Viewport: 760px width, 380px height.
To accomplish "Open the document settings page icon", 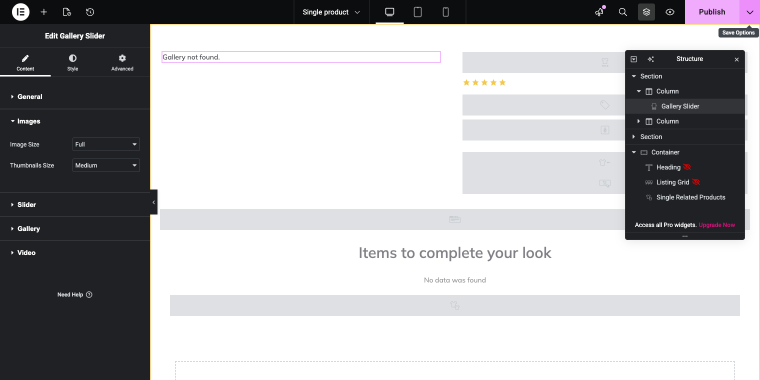I will (67, 12).
